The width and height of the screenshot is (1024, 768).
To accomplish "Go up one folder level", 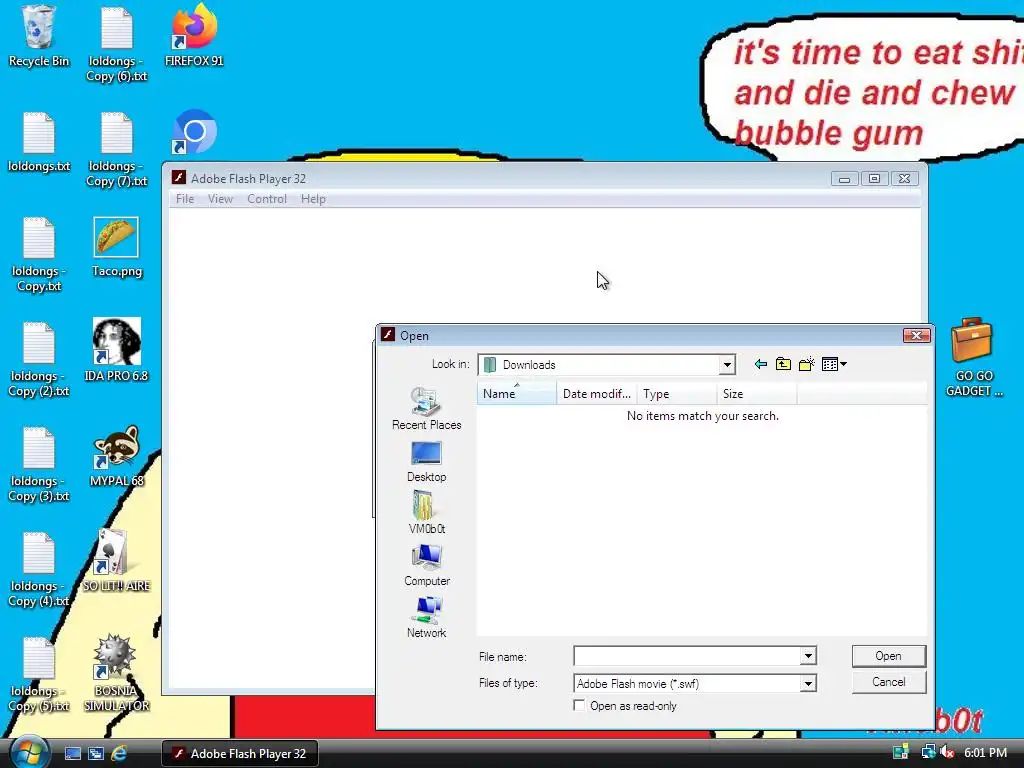I will [x=783, y=364].
